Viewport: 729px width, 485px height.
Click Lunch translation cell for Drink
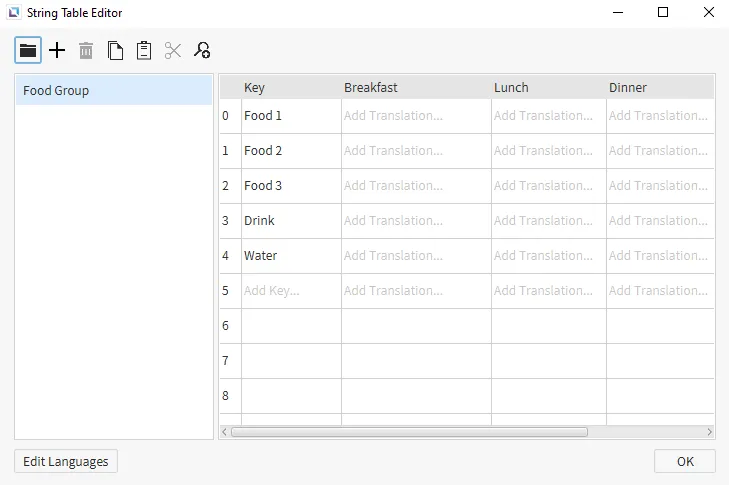click(548, 221)
